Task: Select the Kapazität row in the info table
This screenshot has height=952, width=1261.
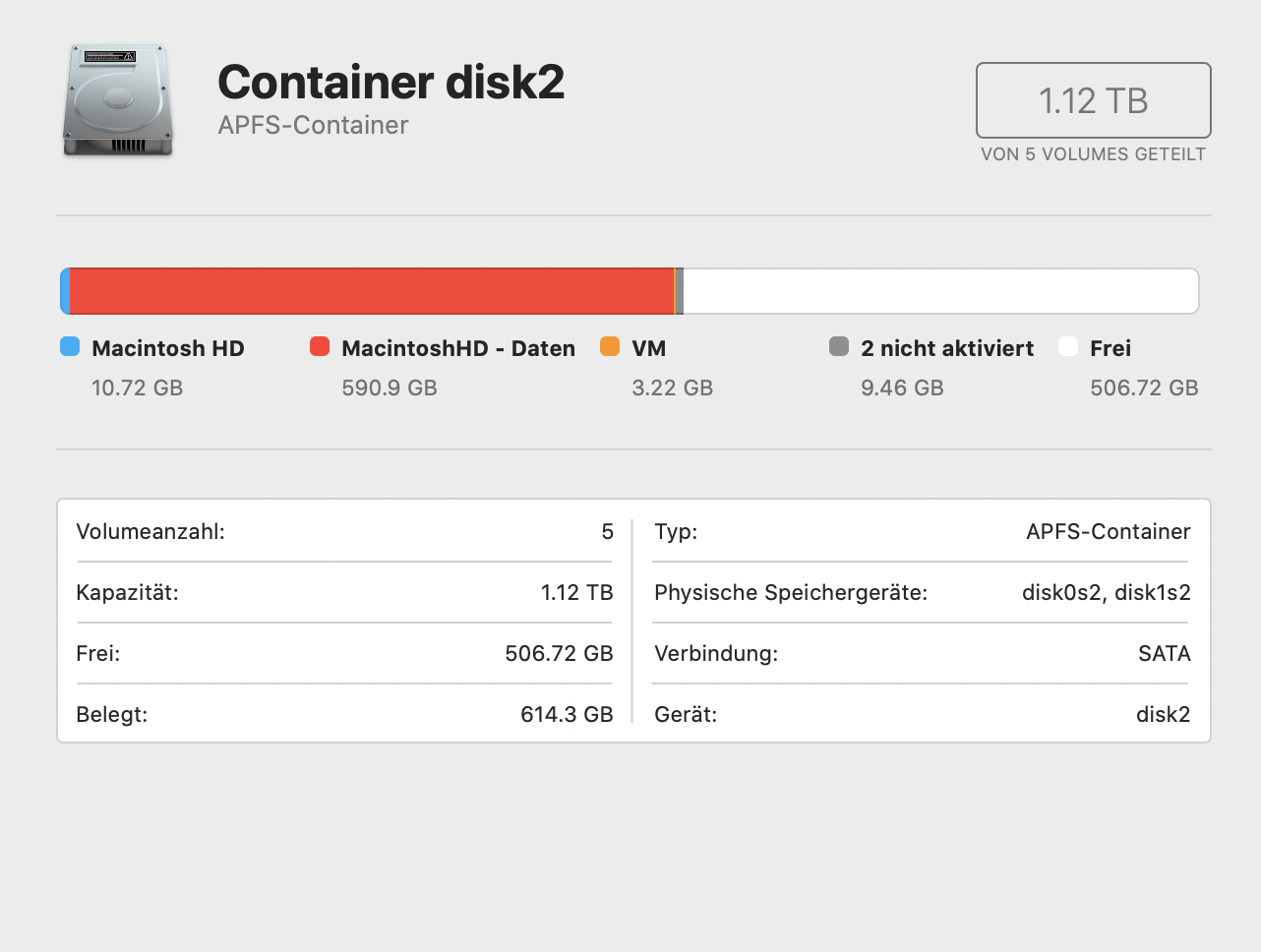Action: (x=344, y=593)
